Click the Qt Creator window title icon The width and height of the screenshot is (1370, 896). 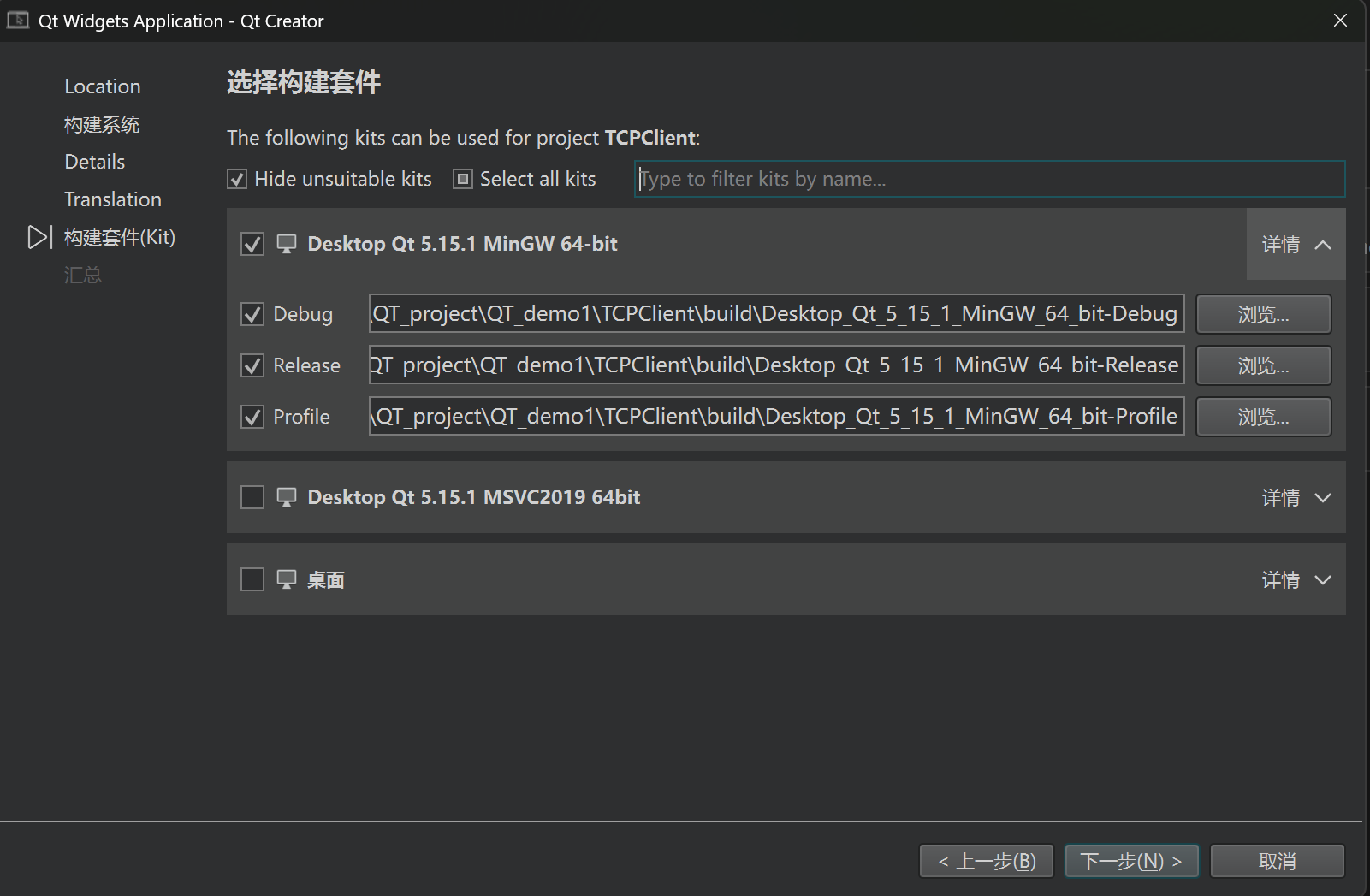coord(18,20)
